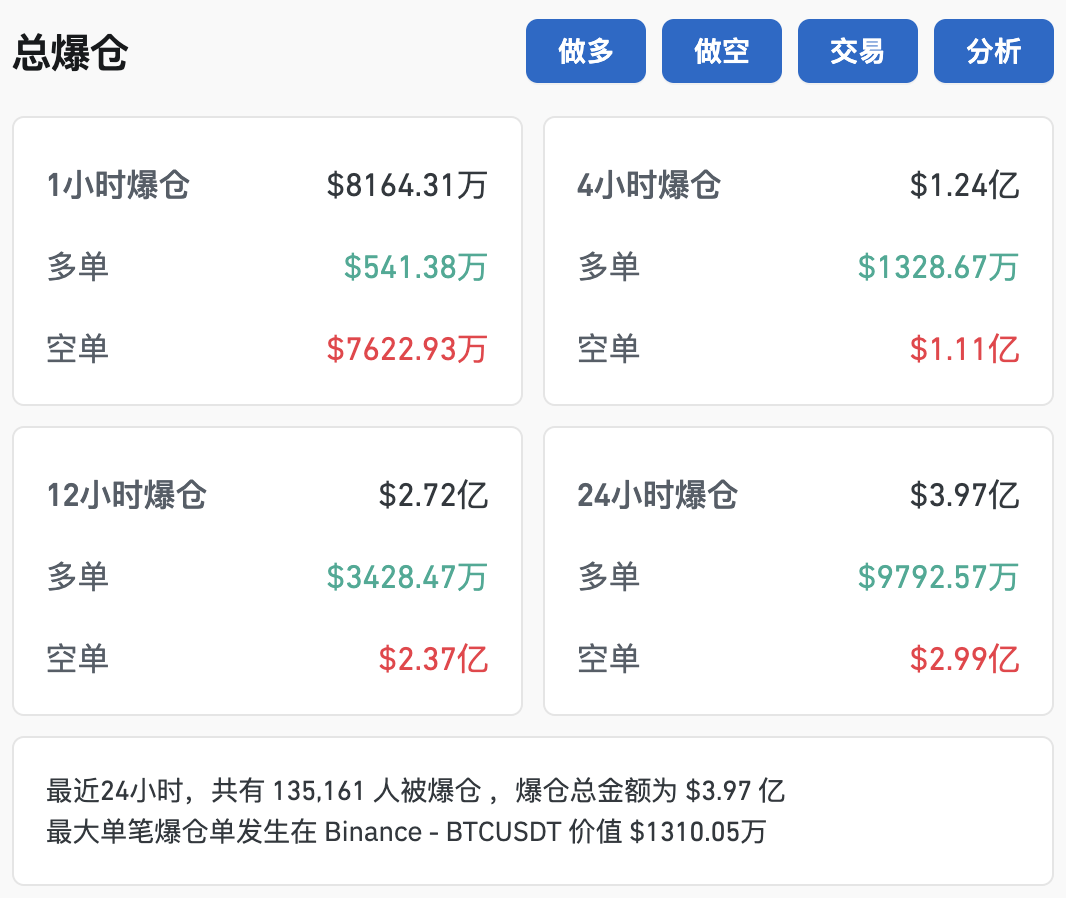The height and width of the screenshot is (898, 1066).
Task: Open the 分析 (Analysis) action
Action: tap(993, 50)
